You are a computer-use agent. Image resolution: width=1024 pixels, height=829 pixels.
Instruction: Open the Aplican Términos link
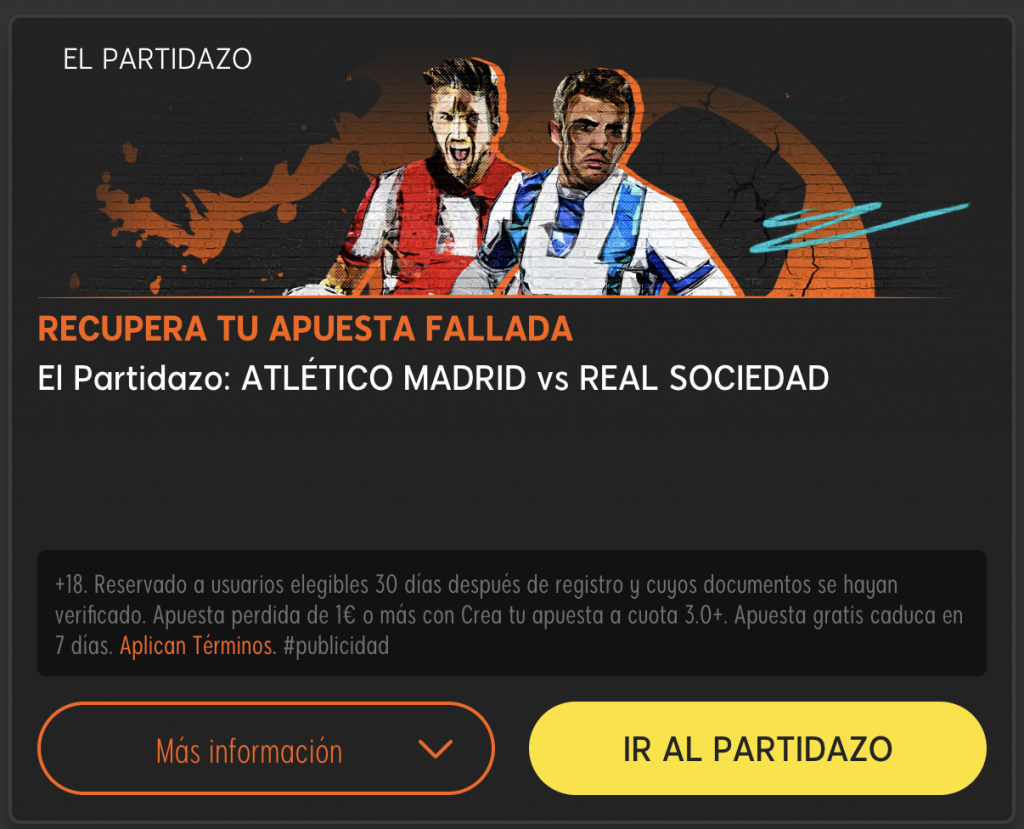pyautogui.click(x=198, y=645)
